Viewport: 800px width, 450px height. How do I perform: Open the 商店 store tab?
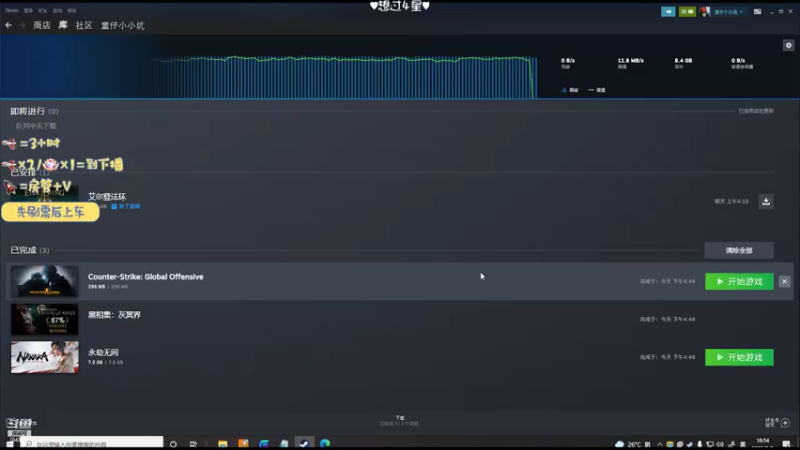42,26
